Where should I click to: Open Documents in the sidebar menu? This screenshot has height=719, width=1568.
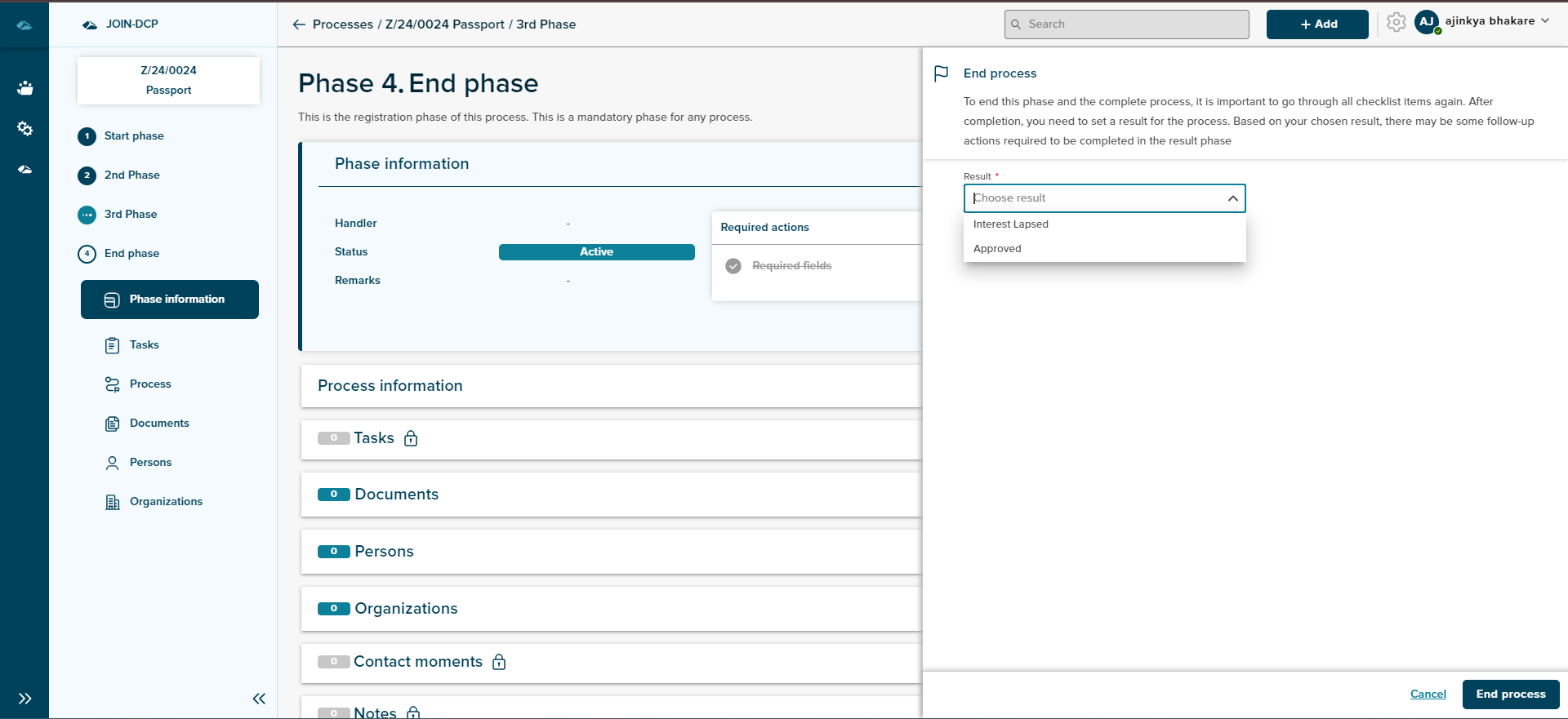159,424
